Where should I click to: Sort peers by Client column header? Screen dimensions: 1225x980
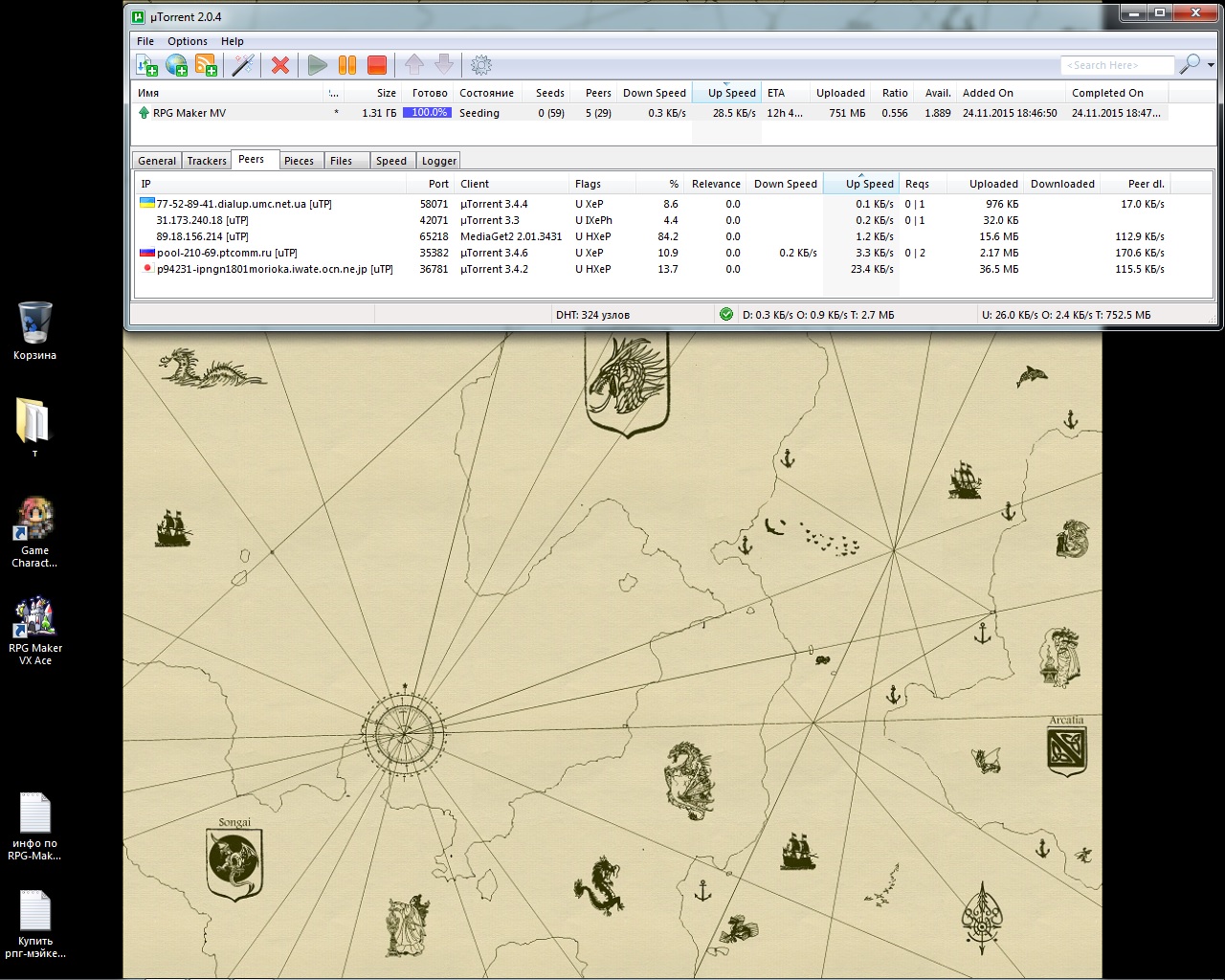coord(511,184)
